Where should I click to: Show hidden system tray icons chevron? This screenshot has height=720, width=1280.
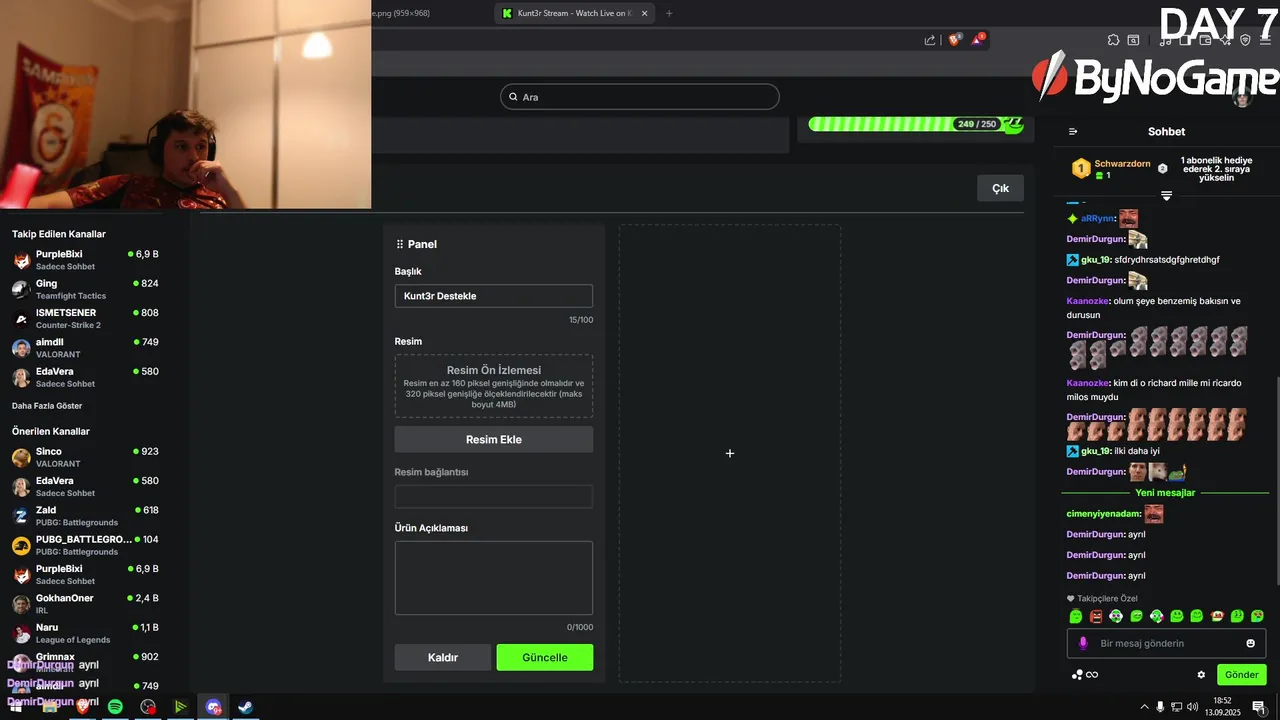tap(1144, 707)
